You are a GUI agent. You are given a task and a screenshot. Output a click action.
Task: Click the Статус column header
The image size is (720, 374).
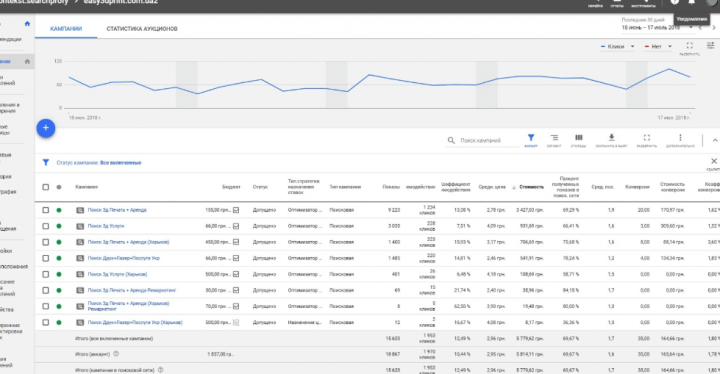260,187
